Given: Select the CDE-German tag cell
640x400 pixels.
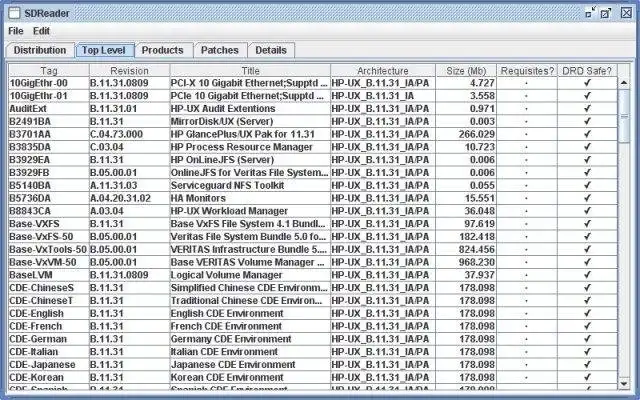Looking at the screenshot, I should pyautogui.click(x=49, y=339).
